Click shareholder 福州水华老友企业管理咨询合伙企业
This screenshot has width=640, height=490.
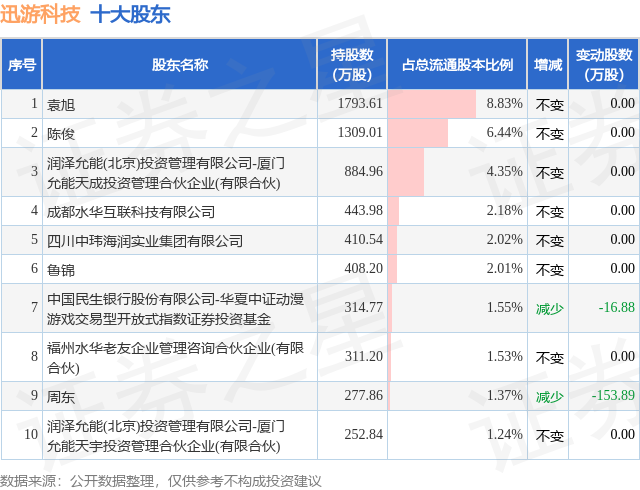176,358
